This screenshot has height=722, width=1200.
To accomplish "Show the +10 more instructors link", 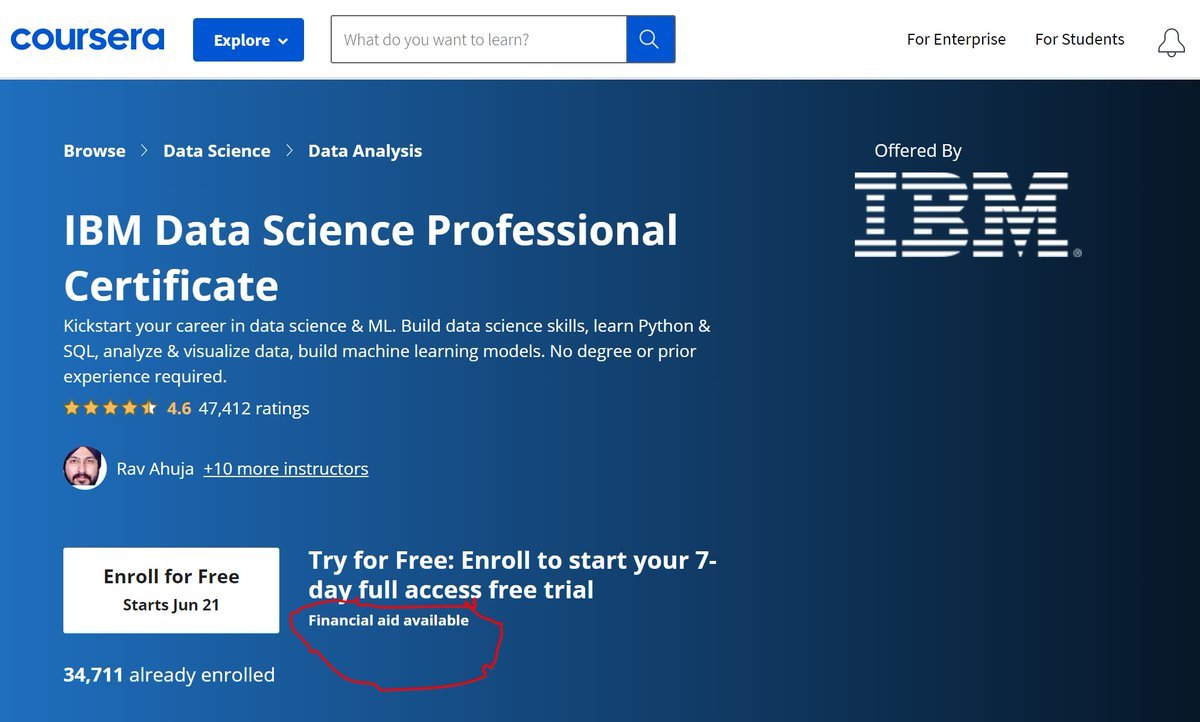I will pyautogui.click(x=286, y=468).
